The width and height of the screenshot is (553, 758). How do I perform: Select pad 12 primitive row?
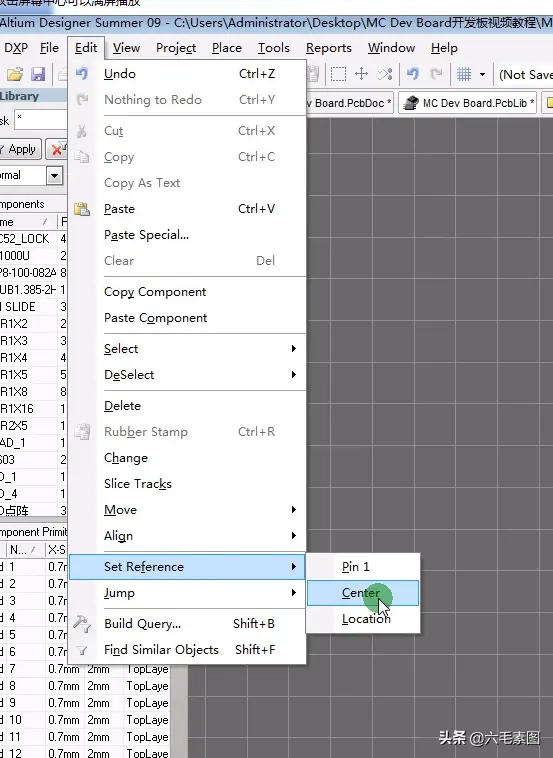[85, 753]
